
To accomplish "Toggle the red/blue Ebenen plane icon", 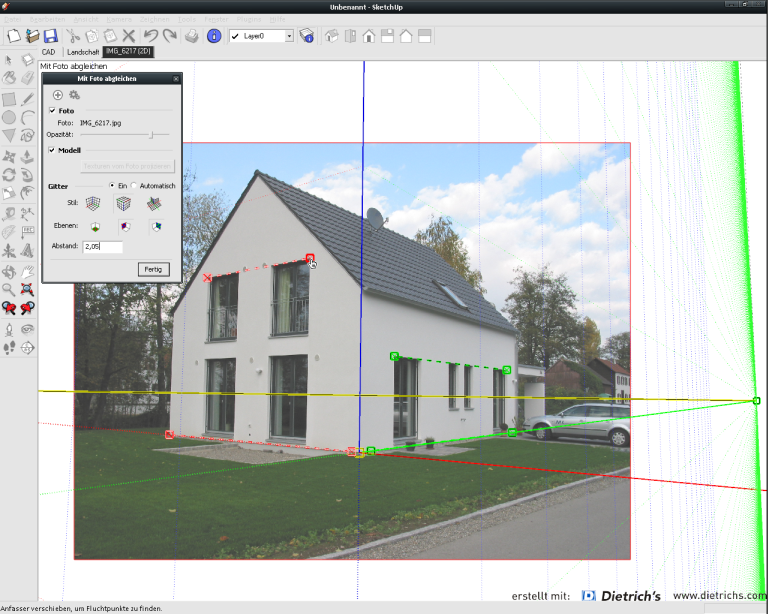I will click(125, 226).
